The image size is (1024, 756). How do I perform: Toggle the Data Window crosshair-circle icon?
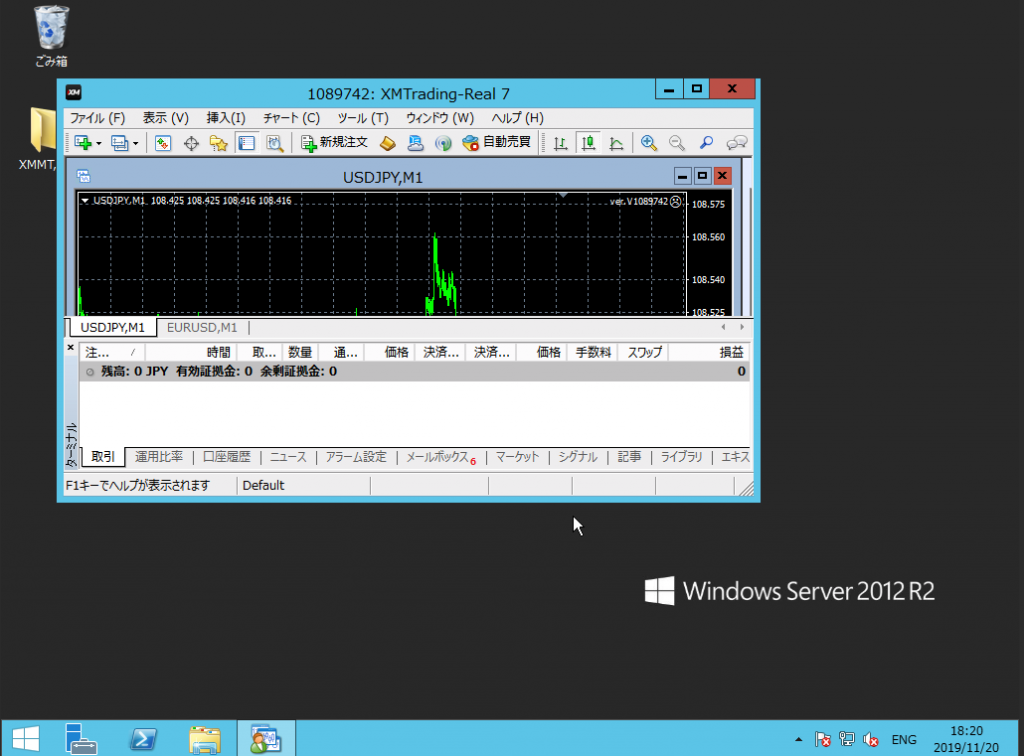[x=191, y=143]
